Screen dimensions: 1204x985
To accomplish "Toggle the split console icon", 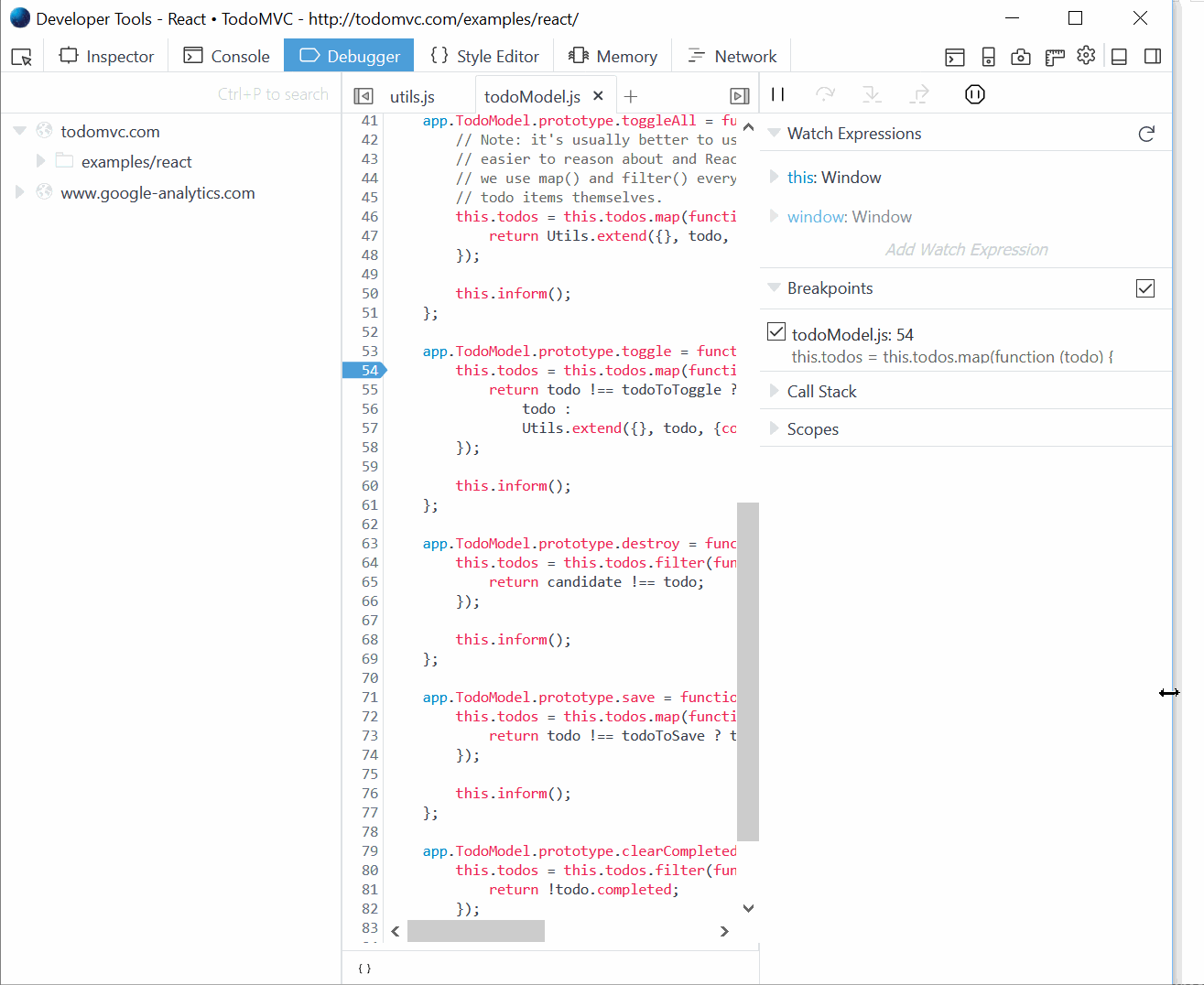I will pos(955,57).
